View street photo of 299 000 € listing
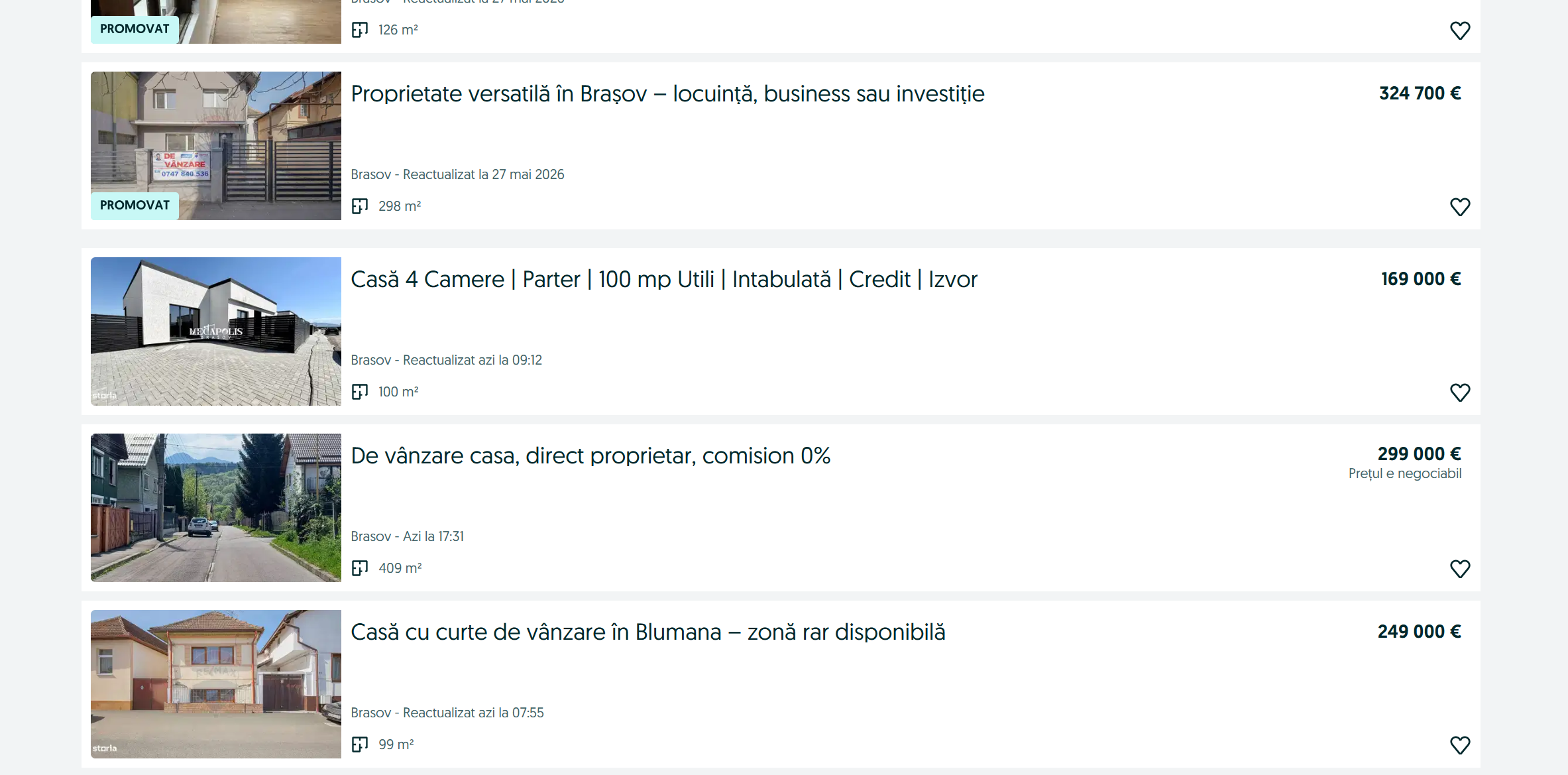The width and height of the screenshot is (1568, 775). [x=216, y=508]
